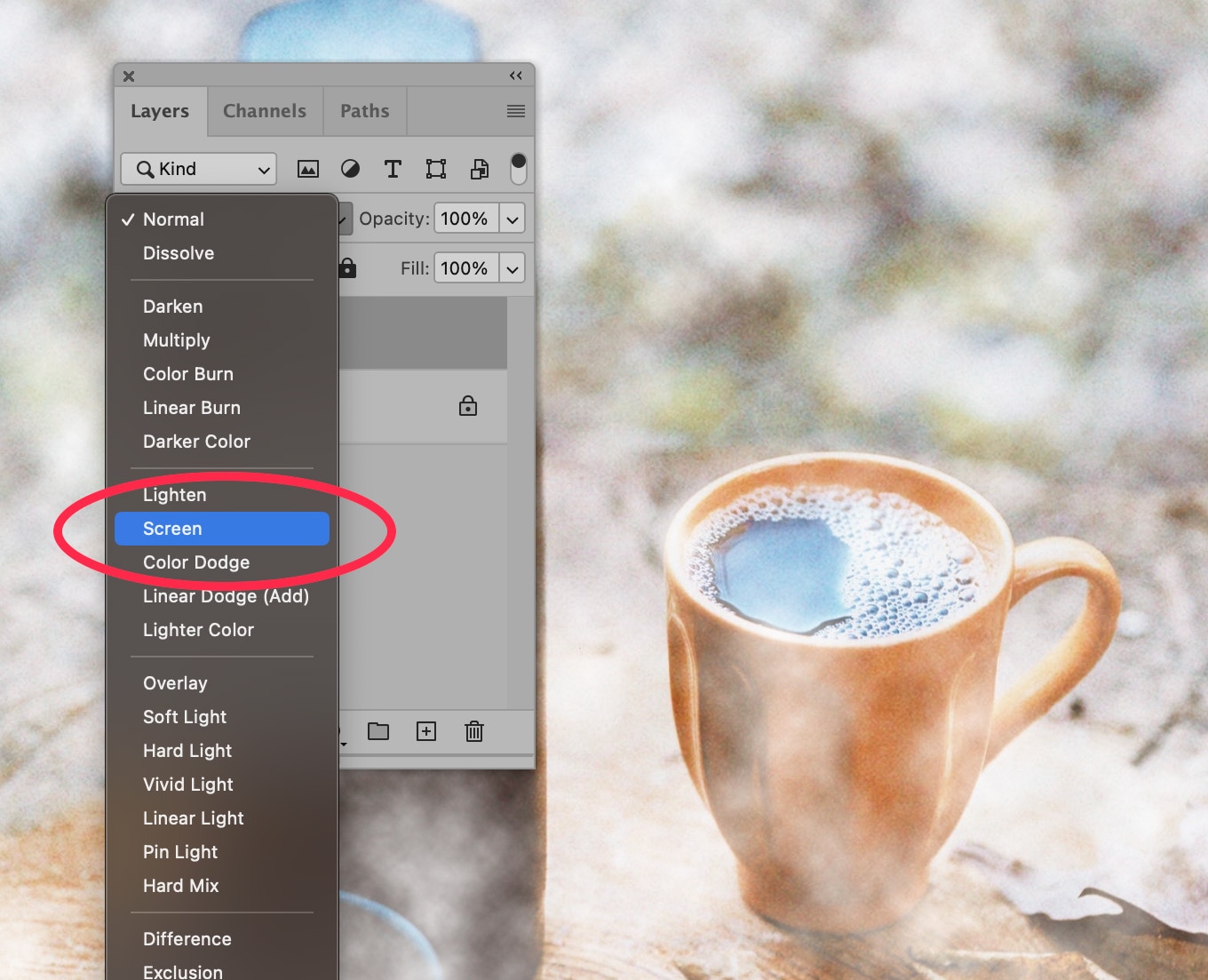Create a new layer with plus icon
This screenshot has height=980, width=1208.
(426, 731)
